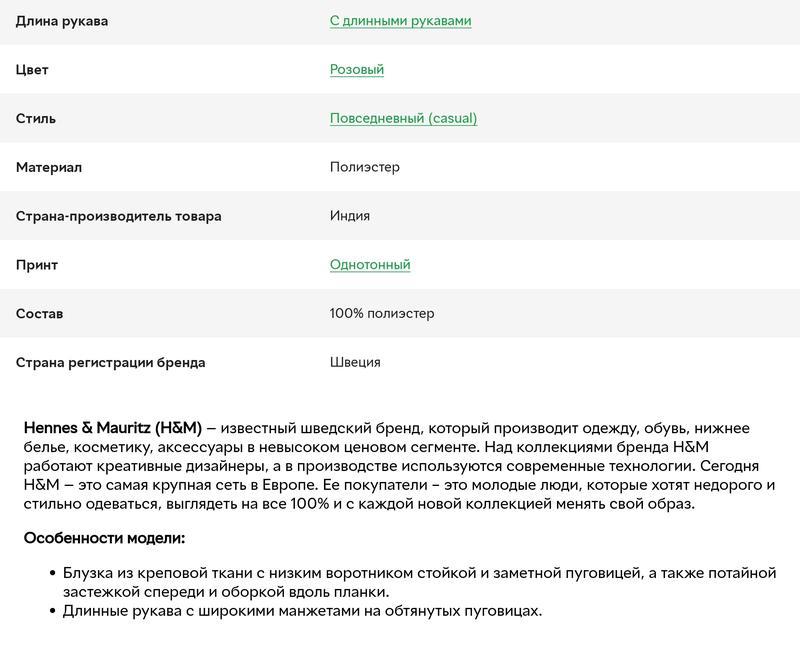Click the 'Цвет' attribute label

click(32, 70)
